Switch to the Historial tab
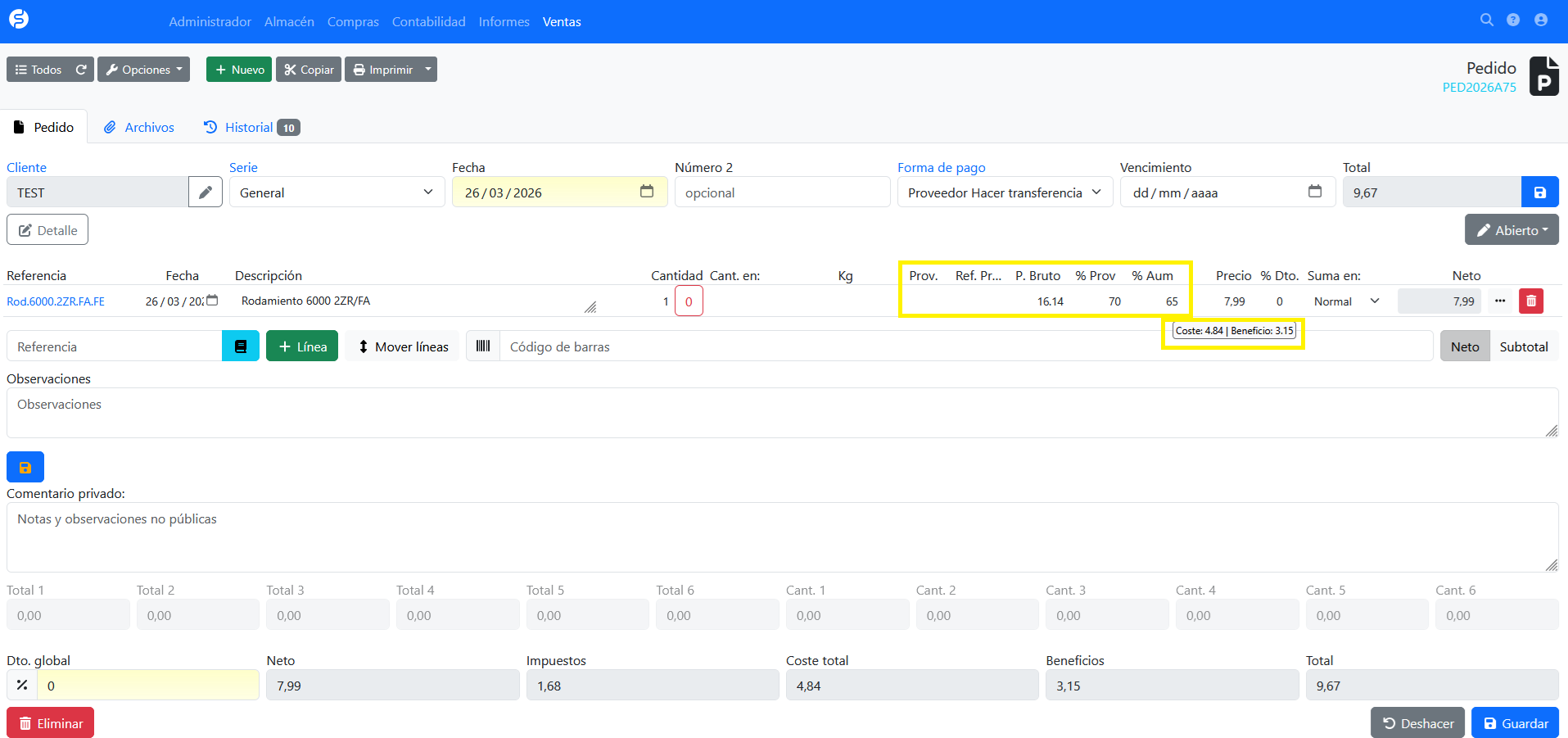The image size is (1568, 738). point(251,128)
